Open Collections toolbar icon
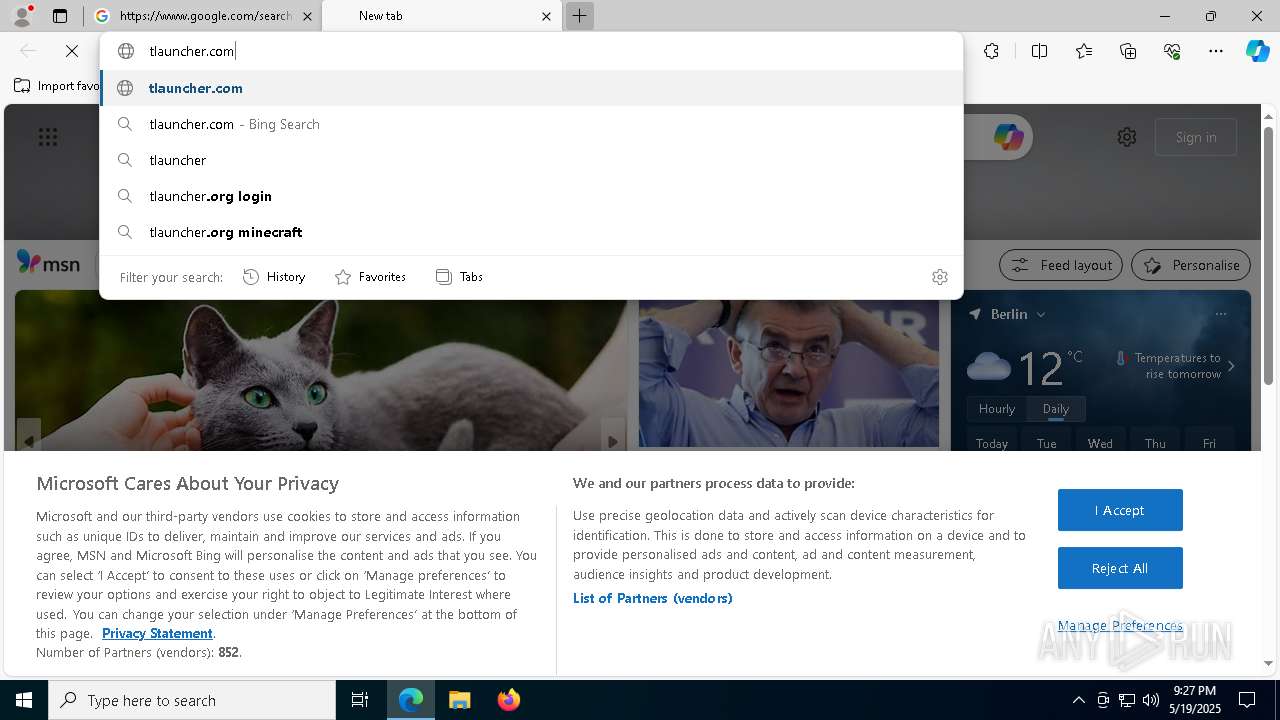 click(1128, 51)
